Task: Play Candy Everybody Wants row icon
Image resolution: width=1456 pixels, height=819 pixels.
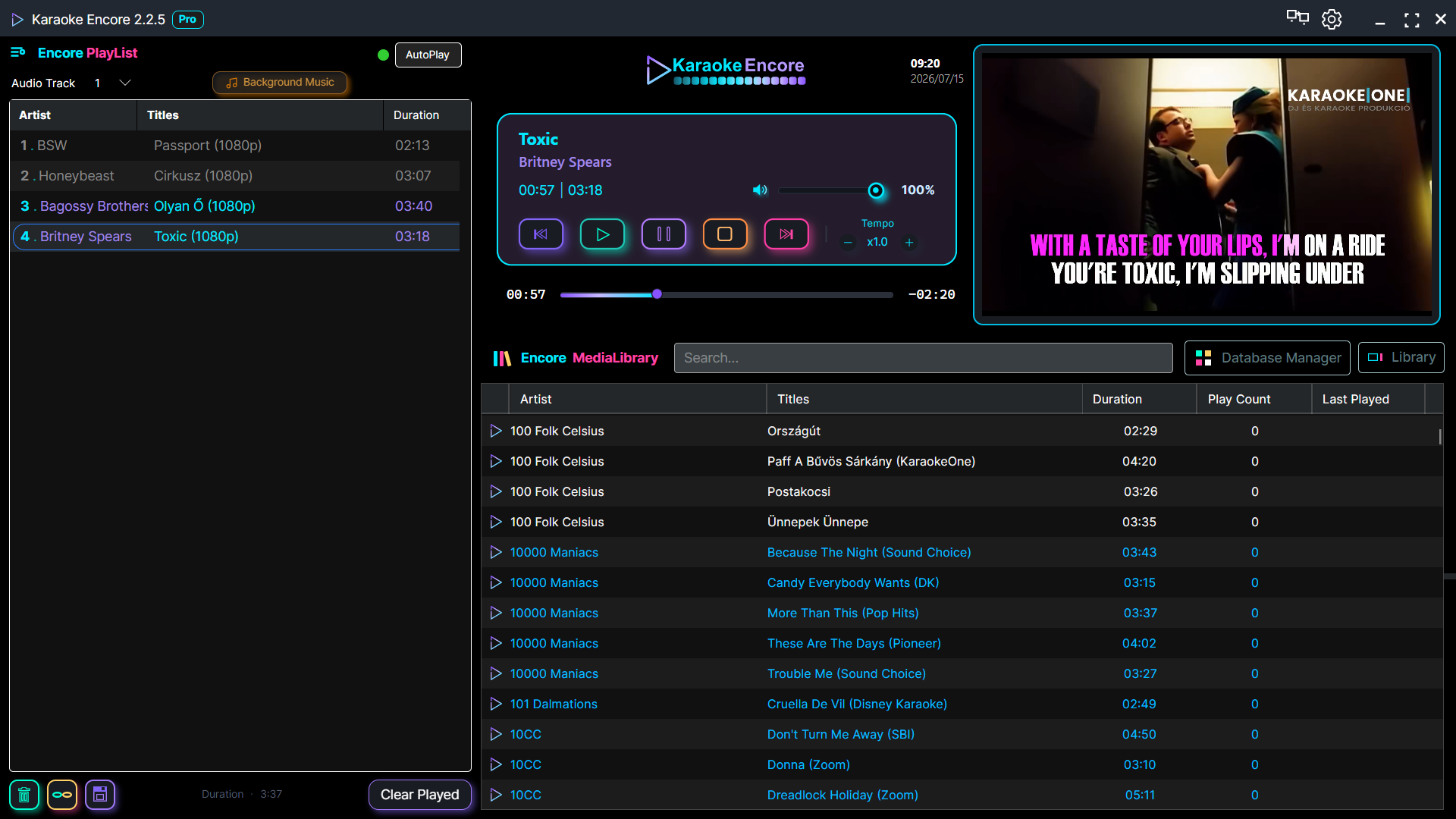Action: pos(496,582)
